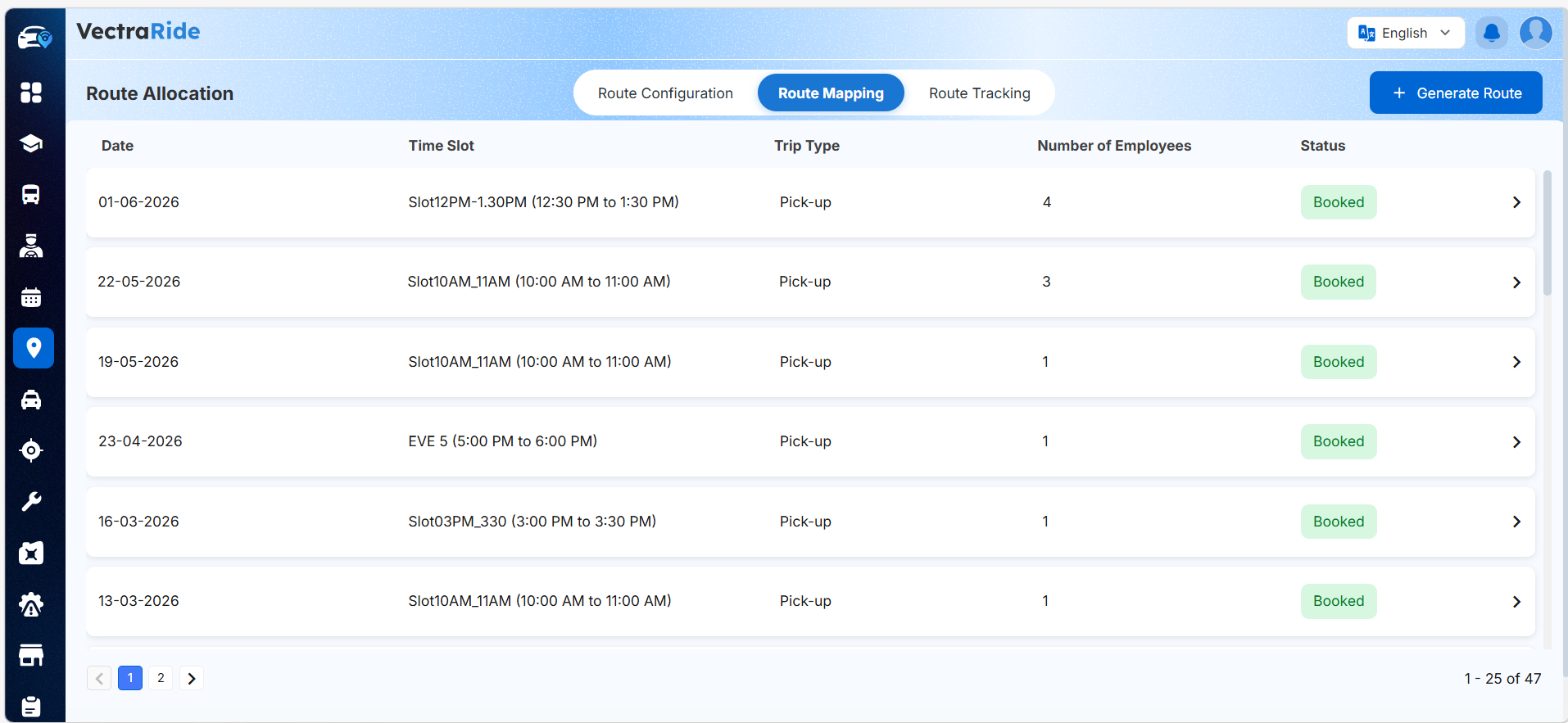Expand the 16-03-2026 route row
This screenshot has width=1568, height=723.
pos(1516,522)
